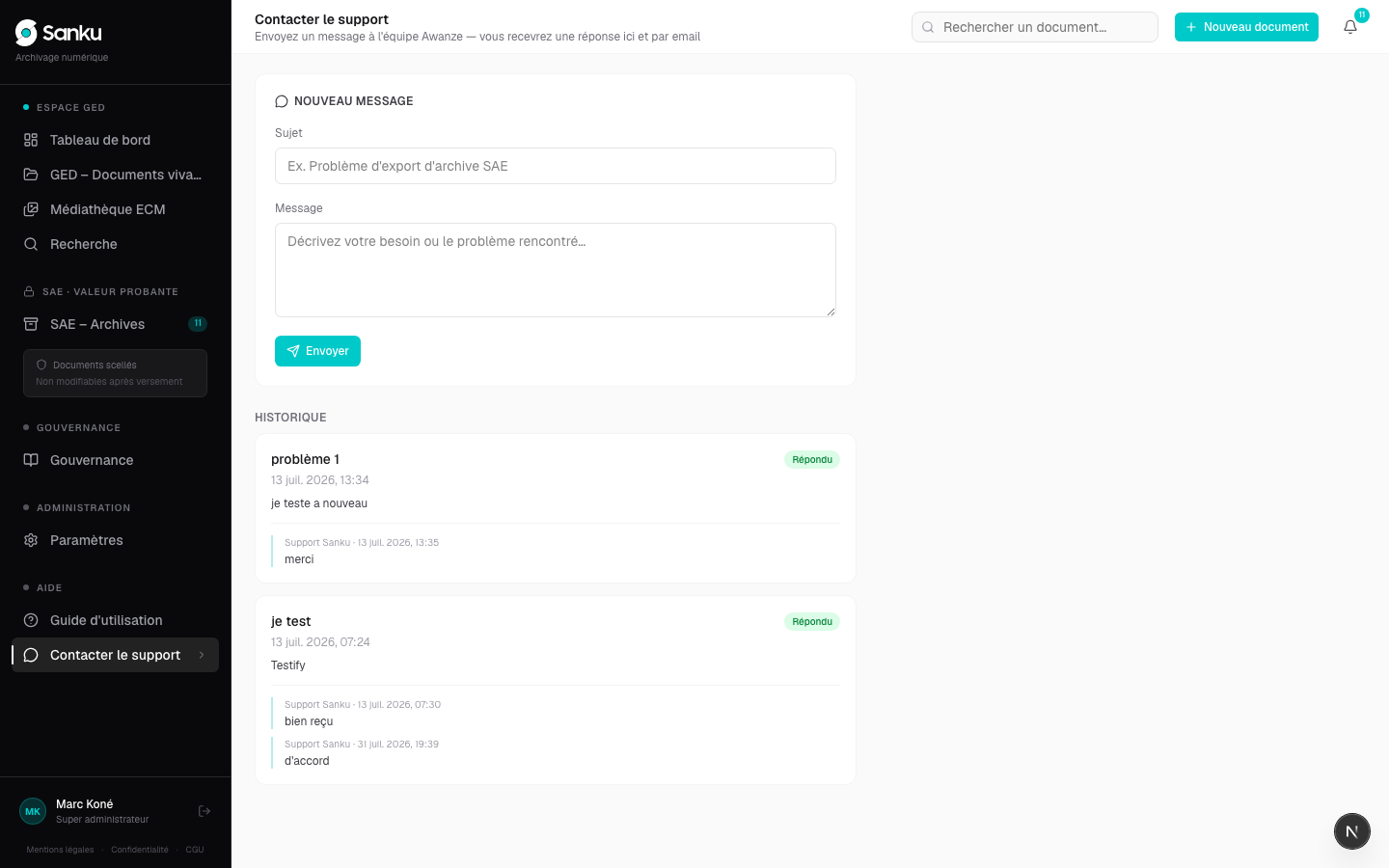
Task: Click the Sanku logo icon
Action: pos(26,33)
